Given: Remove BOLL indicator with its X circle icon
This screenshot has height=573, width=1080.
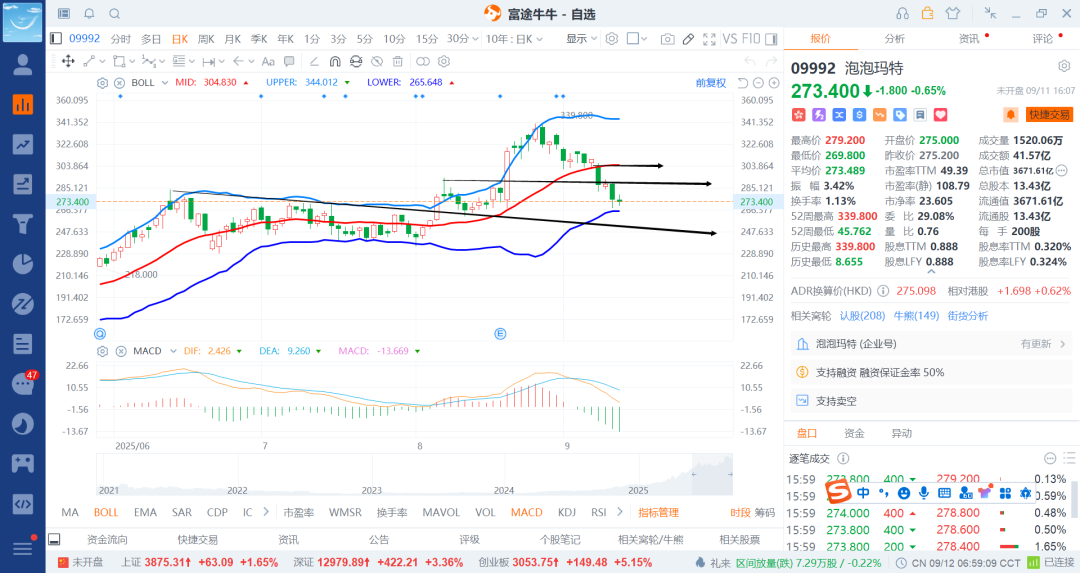Looking at the screenshot, I should [119, 83].
